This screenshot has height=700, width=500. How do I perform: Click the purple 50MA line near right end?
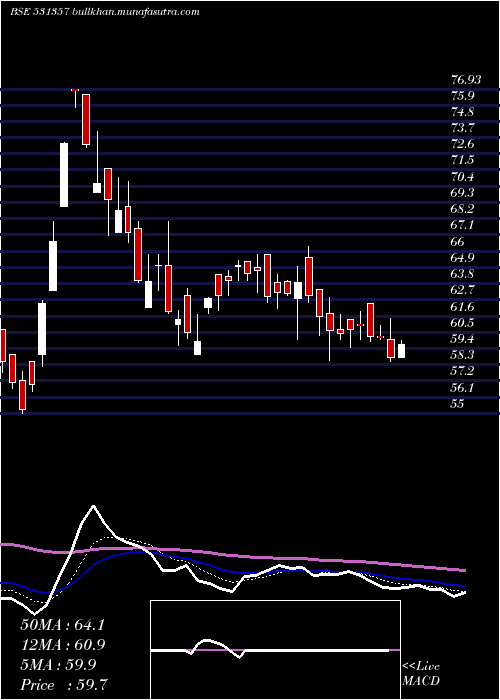[455, 569]
